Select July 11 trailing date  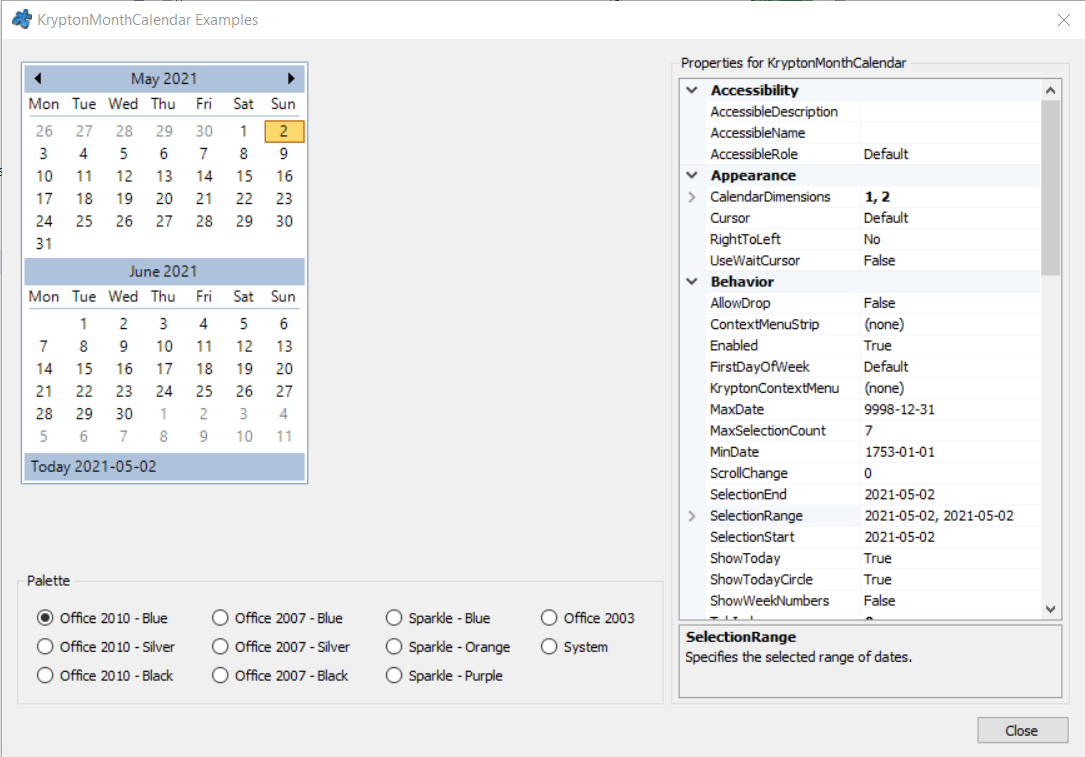click(284, 437)
